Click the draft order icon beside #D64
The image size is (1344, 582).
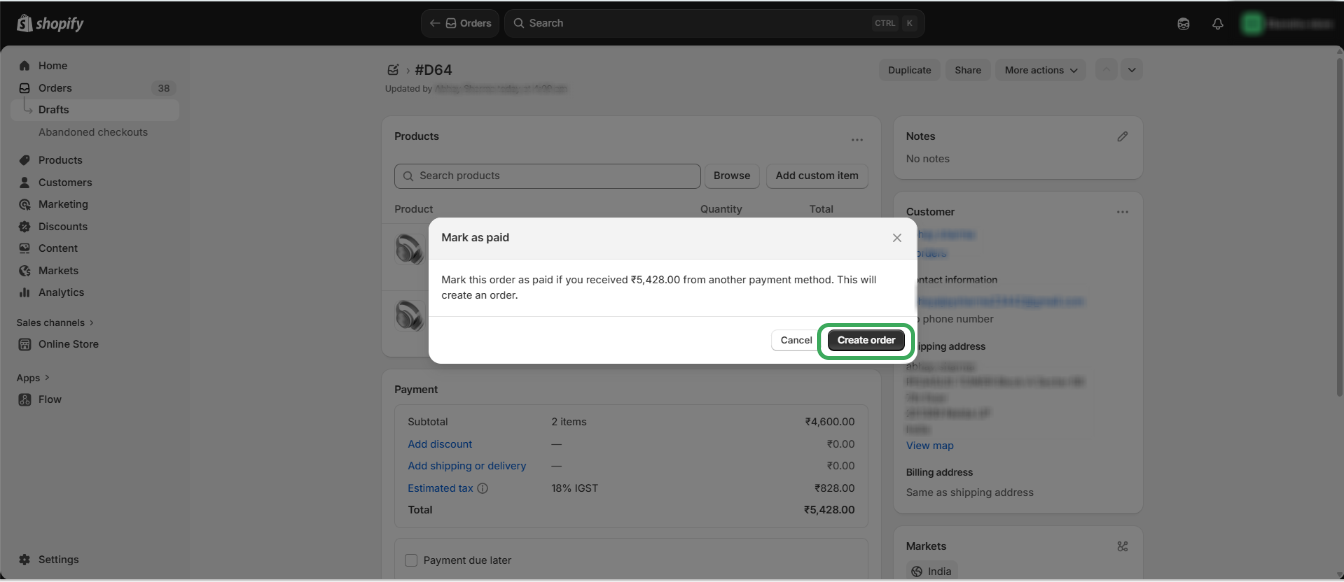(x=393, y=70)
